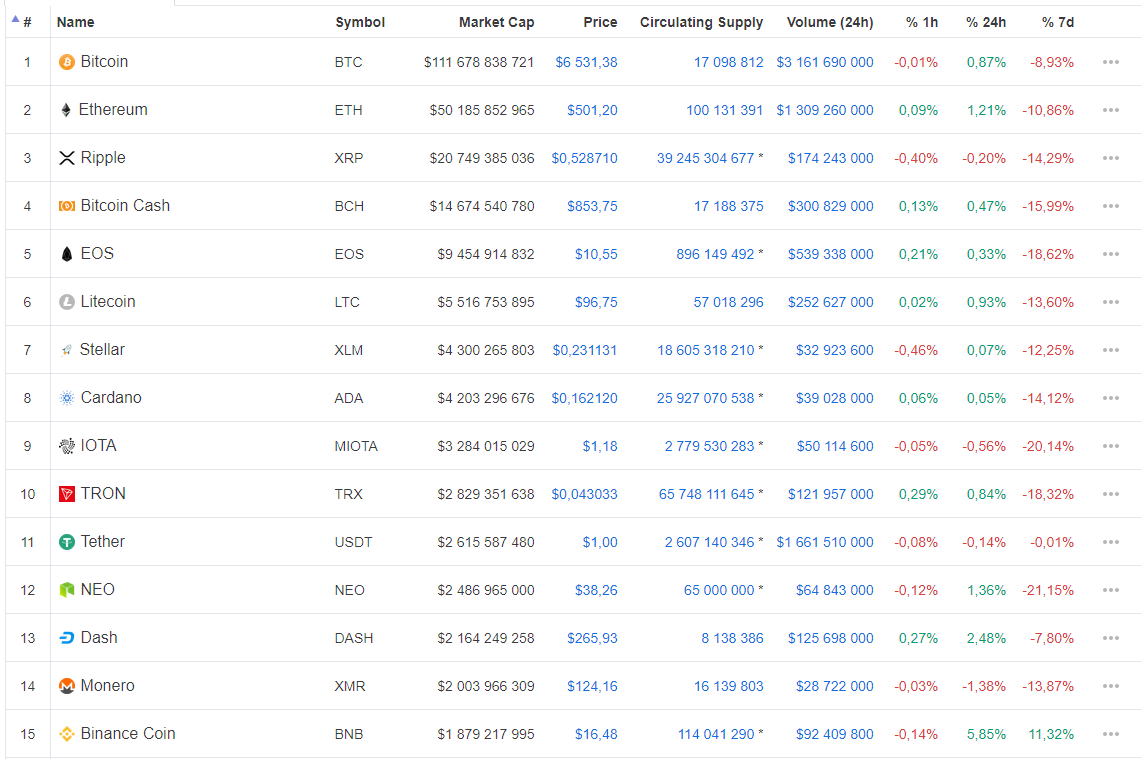
Task: Open the ellipsis menu for Dash
Action: [1110, 638]
